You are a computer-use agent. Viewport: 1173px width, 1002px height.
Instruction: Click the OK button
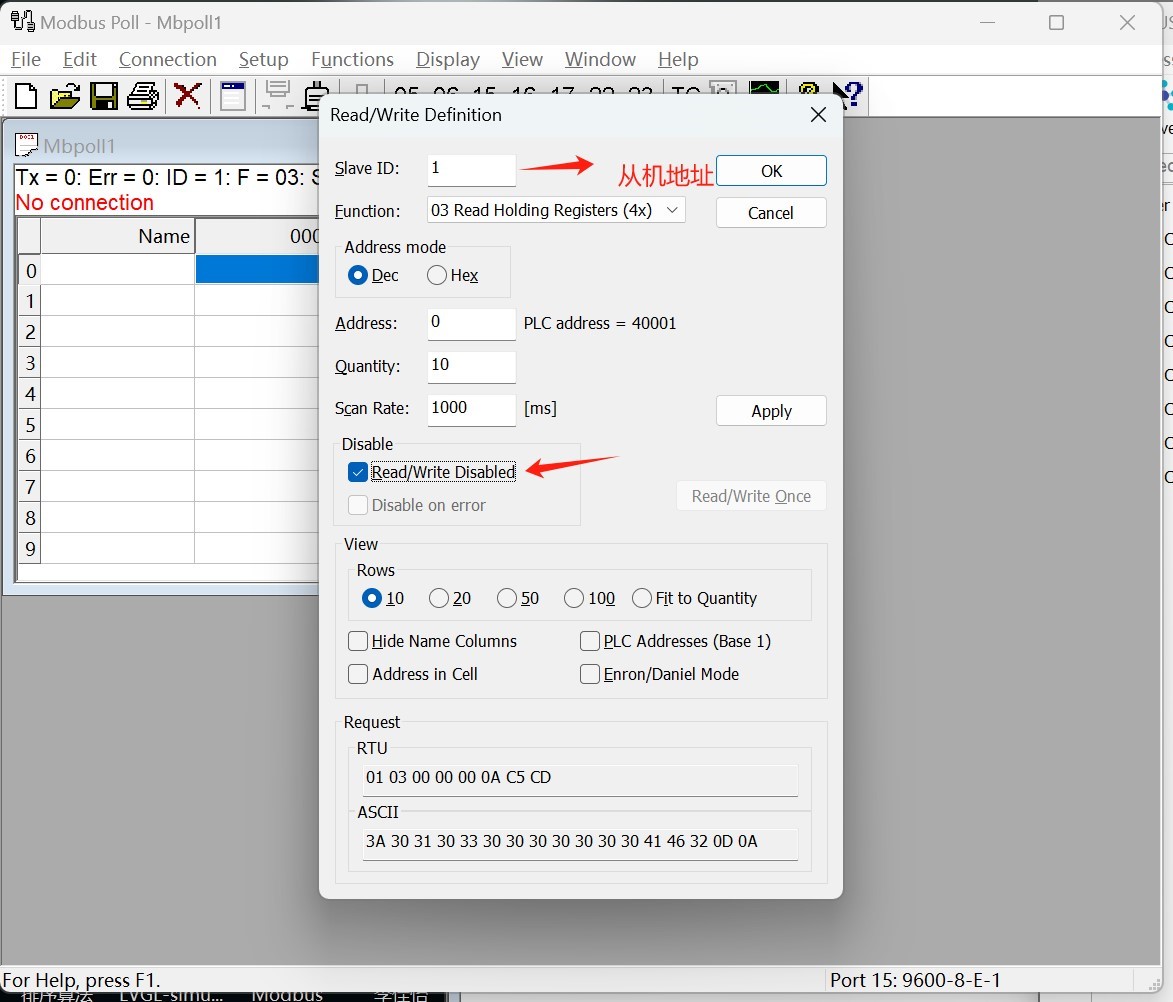pyautogui.click(x=770, y=170)
